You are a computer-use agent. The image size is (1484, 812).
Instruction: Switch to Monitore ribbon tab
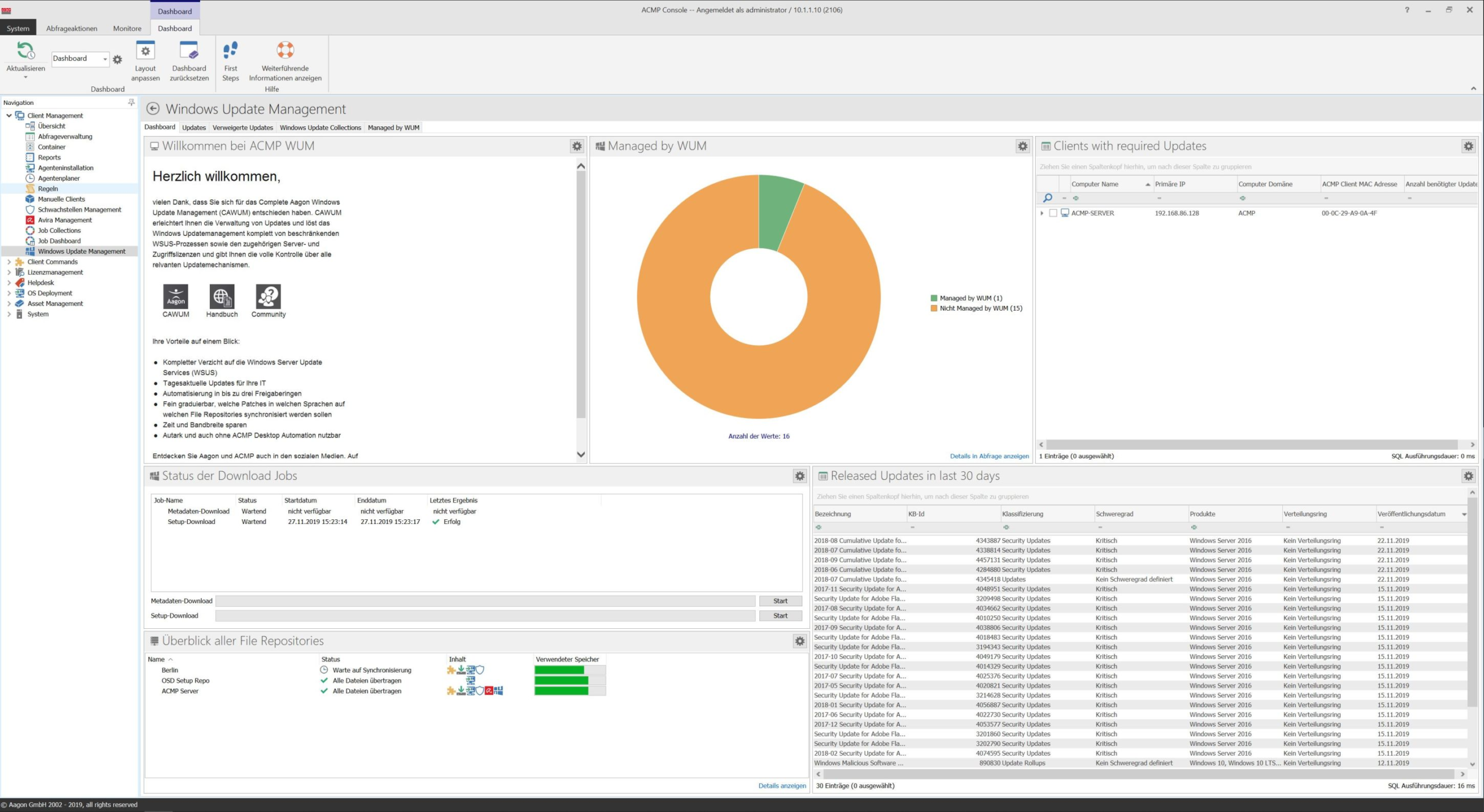tap(127, 28)
